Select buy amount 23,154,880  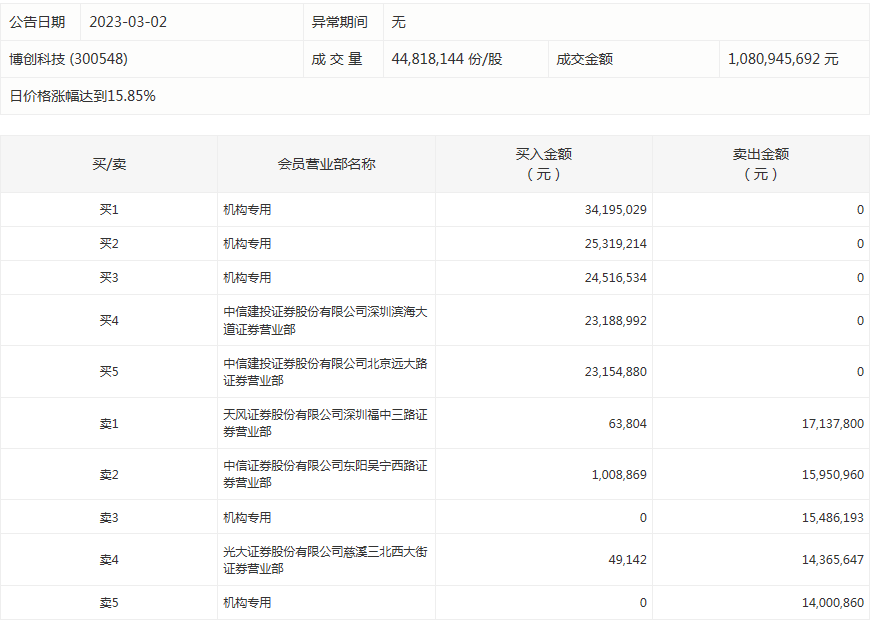tap(616, 372)
